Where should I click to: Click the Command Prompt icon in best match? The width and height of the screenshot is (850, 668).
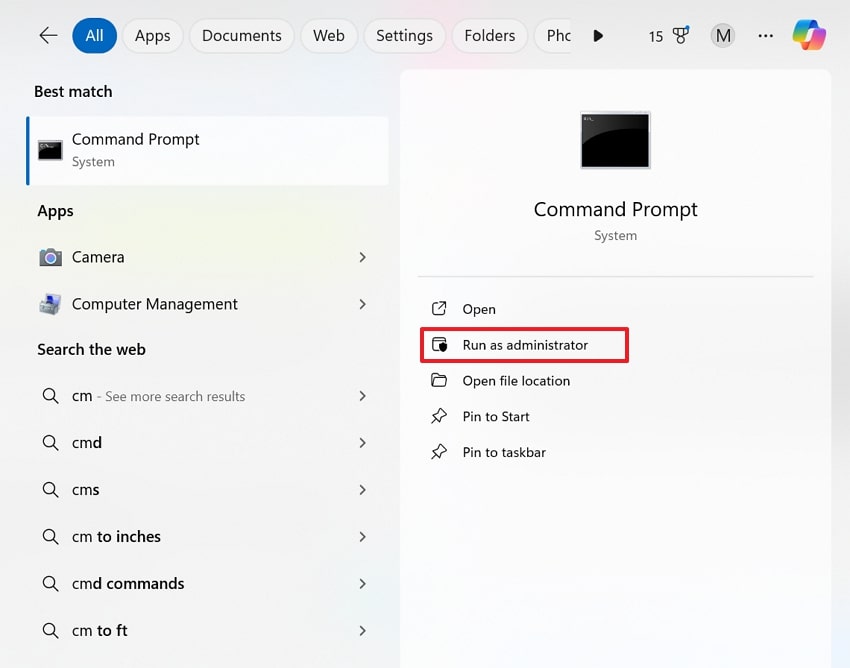[x=50, y=150]
